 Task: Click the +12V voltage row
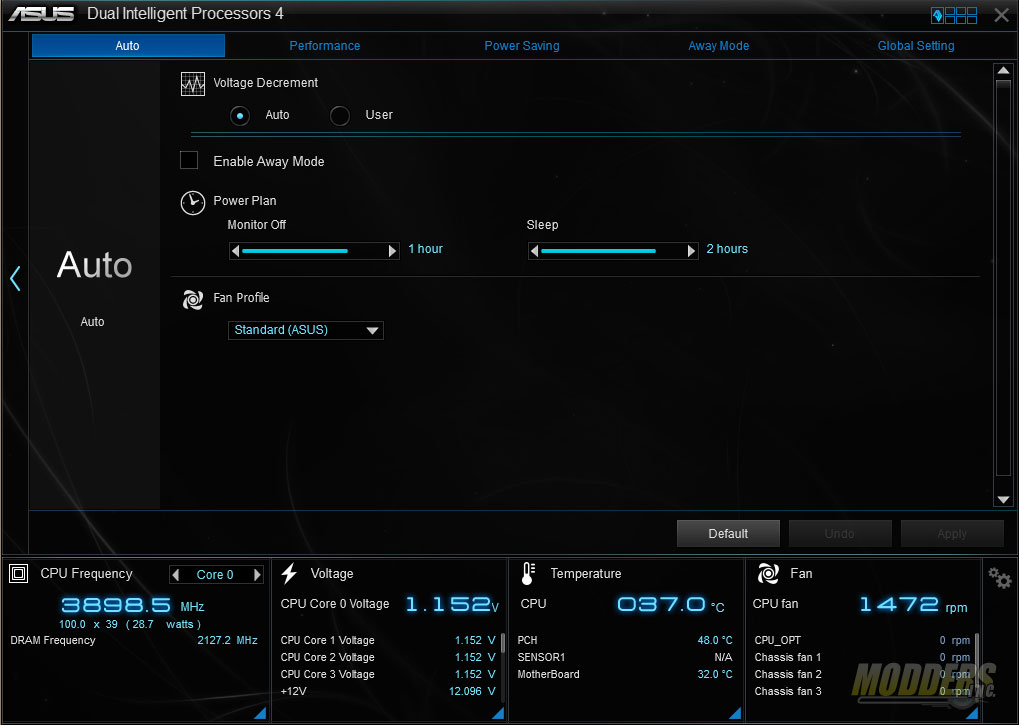(x=388, y=691)
